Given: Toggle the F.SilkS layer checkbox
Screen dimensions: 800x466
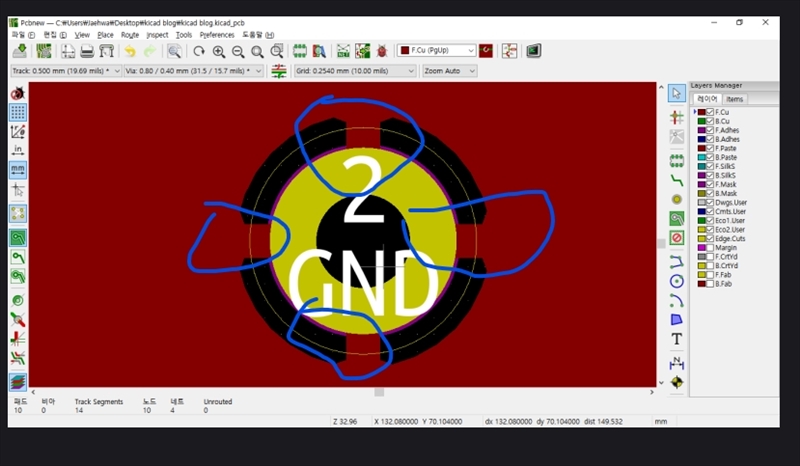Looking at the screenshot, I should coord(710,166).
